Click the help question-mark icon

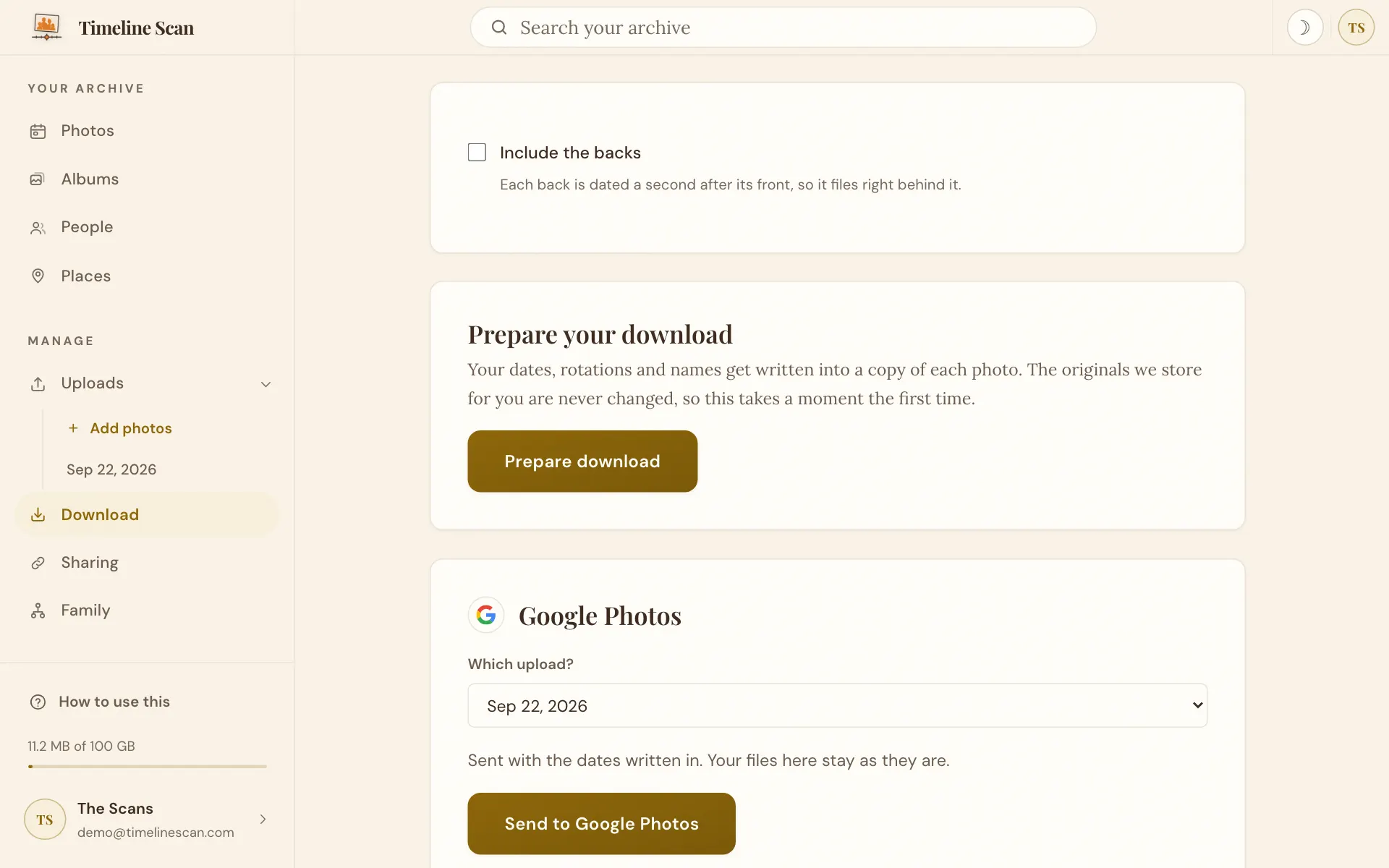pos(38,702)
